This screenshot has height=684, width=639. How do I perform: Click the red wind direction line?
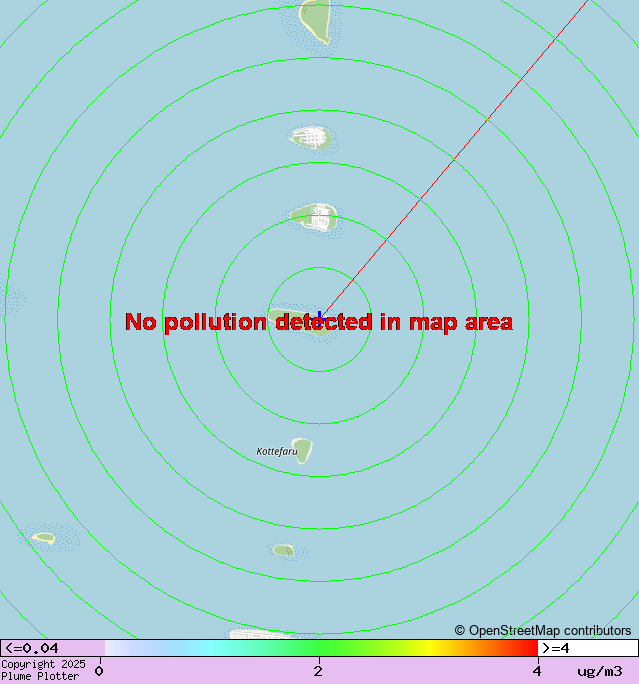[x=454, y=159]
